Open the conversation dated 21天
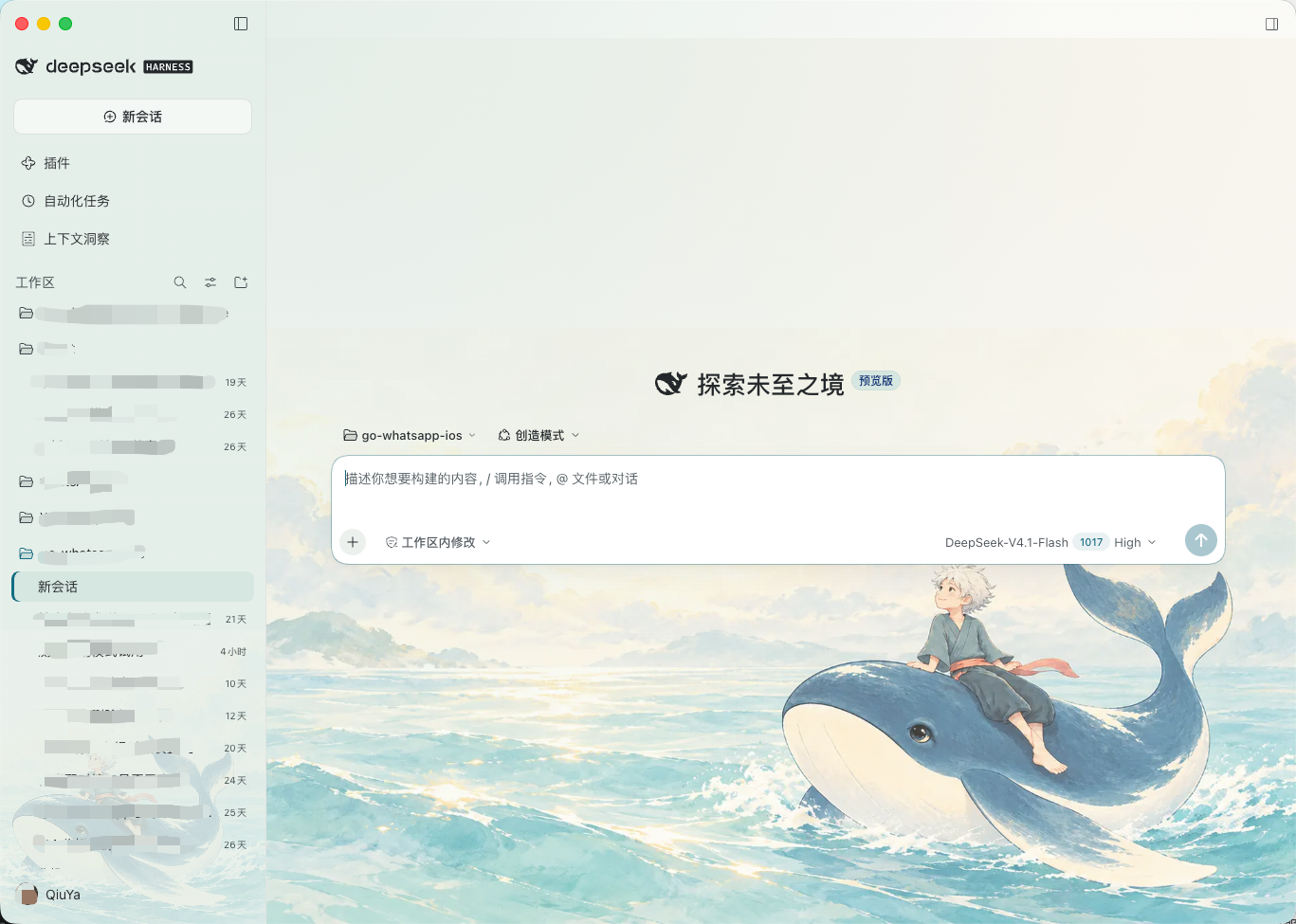This screenshot has height=924, width=1296. click(133, 619)
